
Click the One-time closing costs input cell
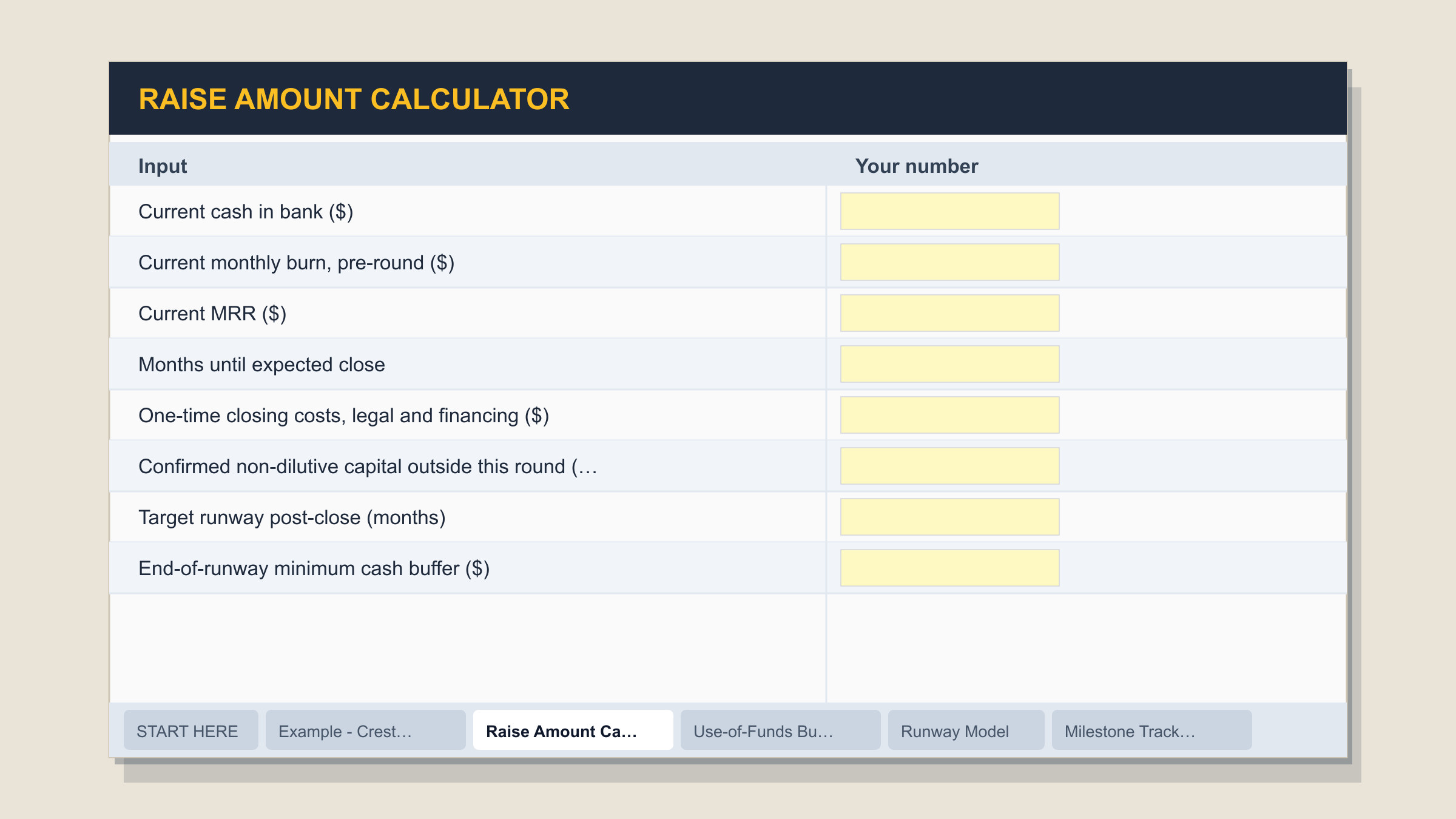(x=949, y=415)
